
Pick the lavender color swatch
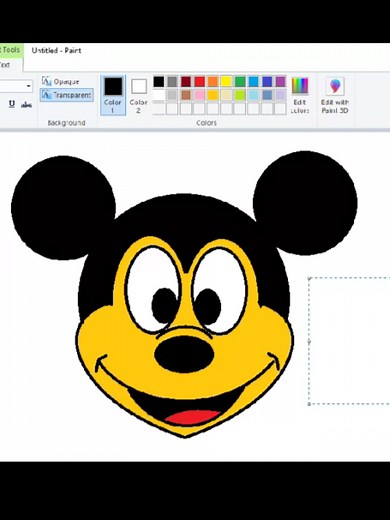point(280,95)
